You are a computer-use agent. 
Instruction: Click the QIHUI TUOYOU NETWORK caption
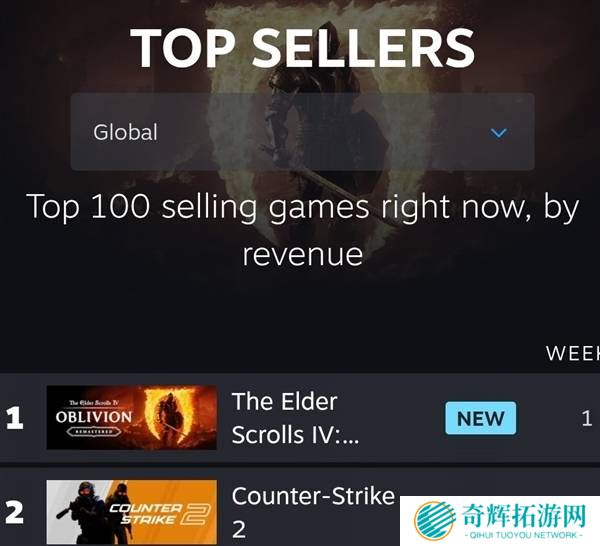(524, 535)
